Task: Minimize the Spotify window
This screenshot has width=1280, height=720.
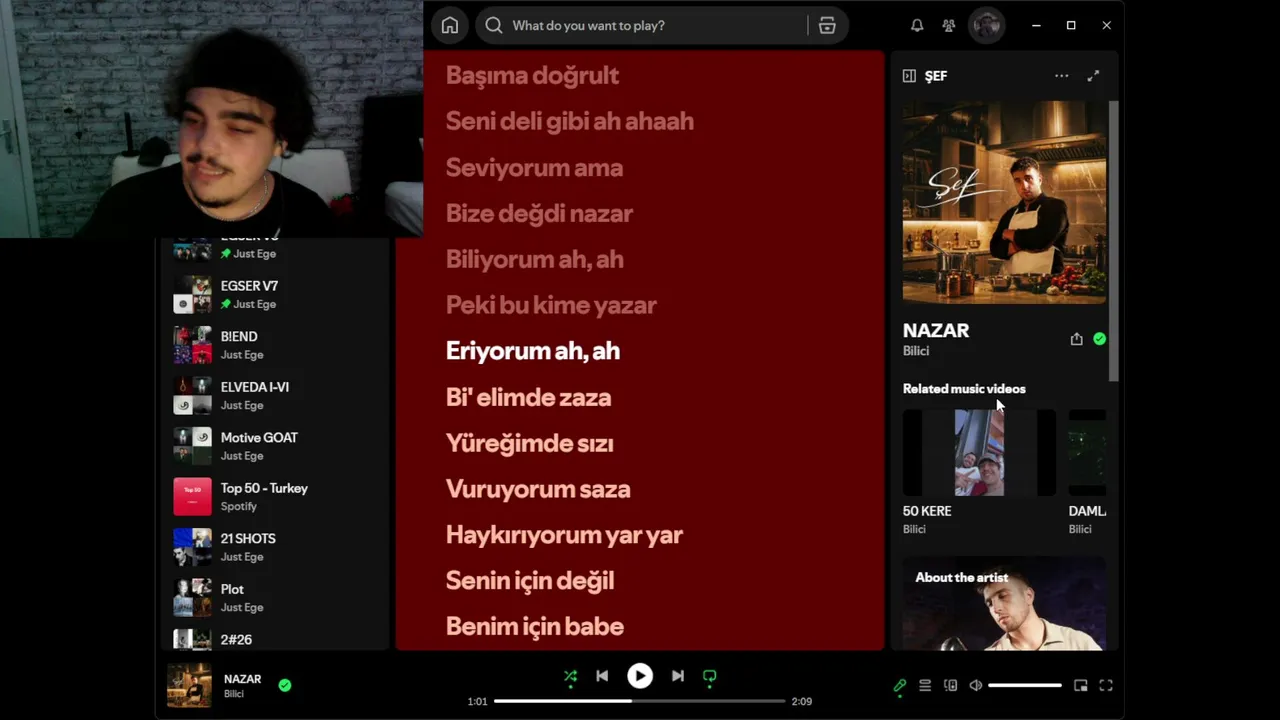Action: pyautogui.click(x=1036, y=26)
